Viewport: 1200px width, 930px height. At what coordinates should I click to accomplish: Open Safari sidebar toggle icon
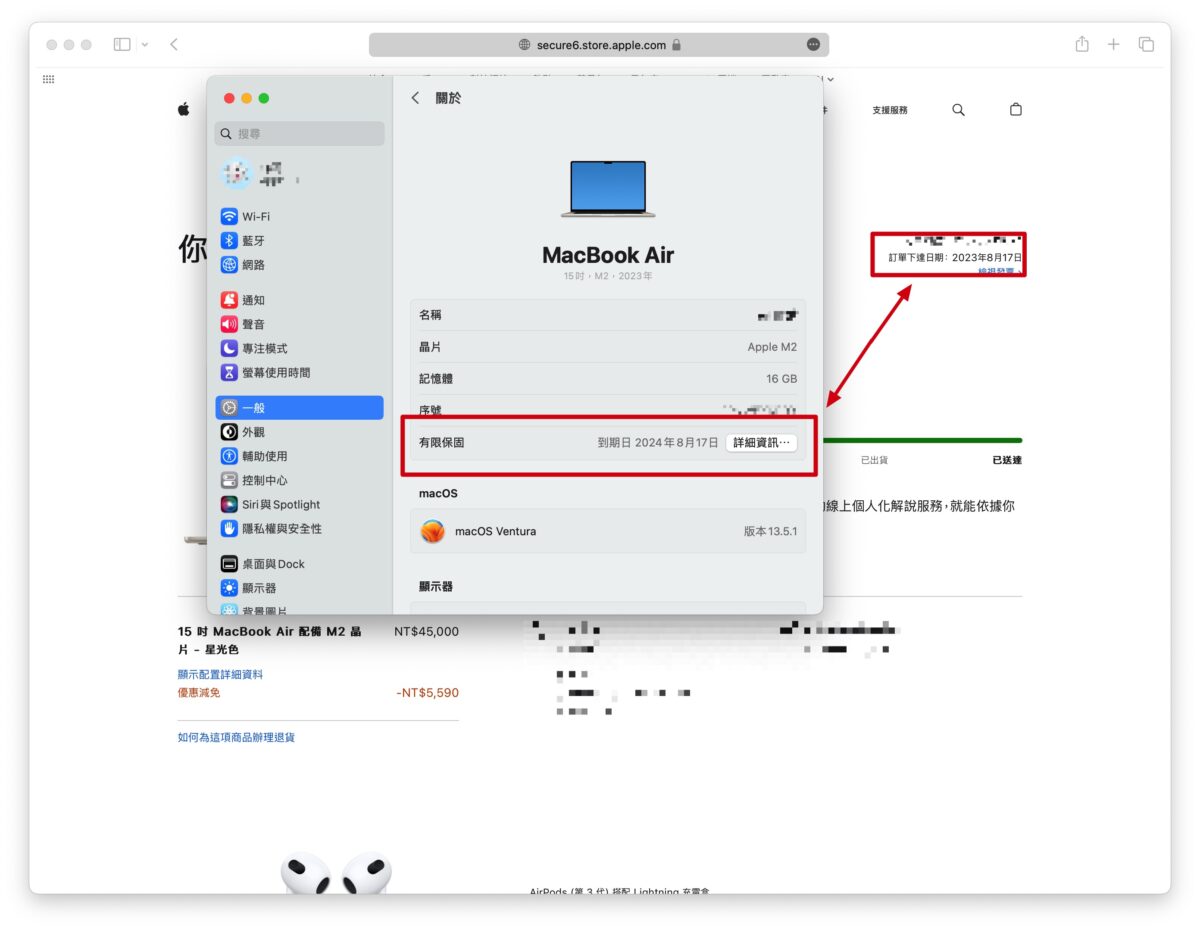point(122,44)
